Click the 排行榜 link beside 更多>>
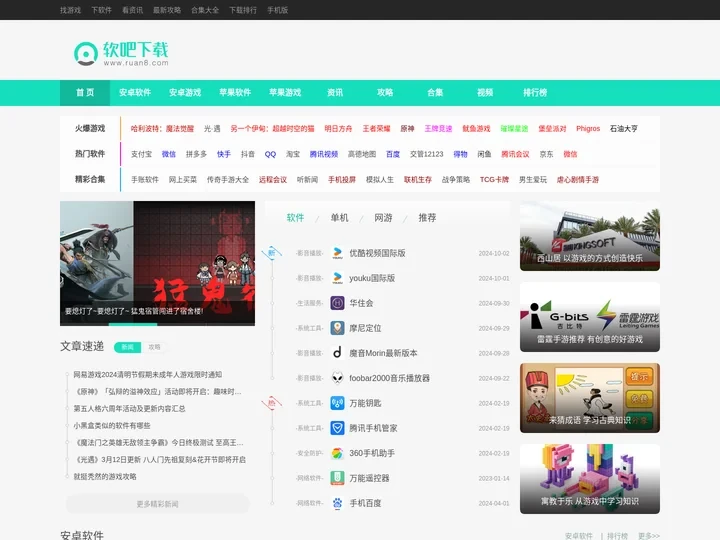The height and width of the screenshot is (540, 720). click(x=617, y=536)
